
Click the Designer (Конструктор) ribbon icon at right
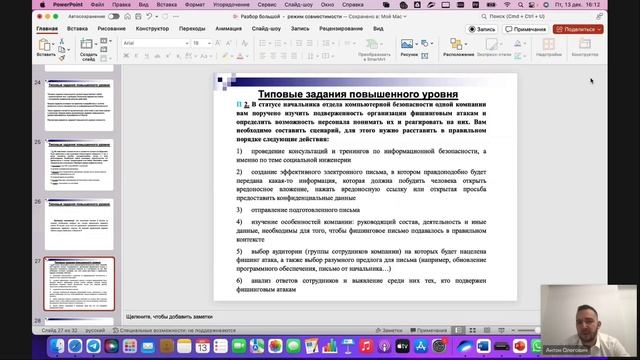coord(584,44)
